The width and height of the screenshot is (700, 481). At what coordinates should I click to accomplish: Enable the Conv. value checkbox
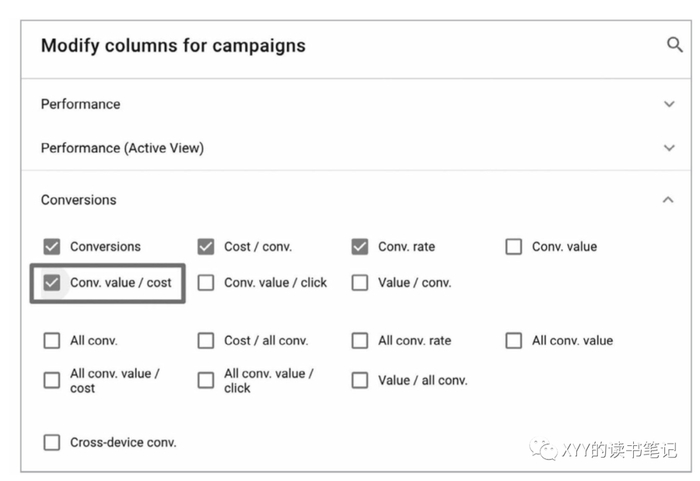point(514,247)
